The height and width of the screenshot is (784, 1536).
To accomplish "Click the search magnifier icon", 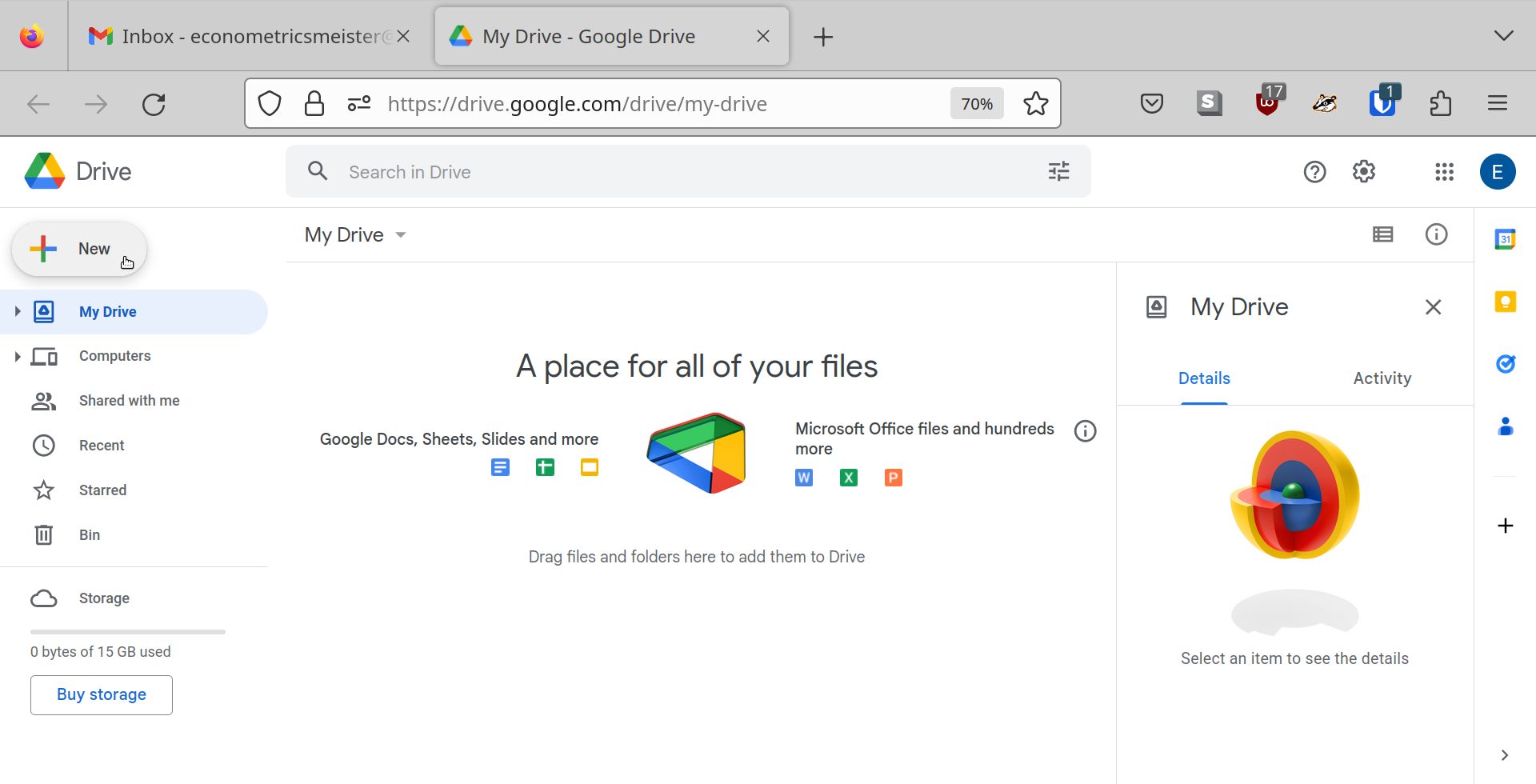I will tap(318, 171).
